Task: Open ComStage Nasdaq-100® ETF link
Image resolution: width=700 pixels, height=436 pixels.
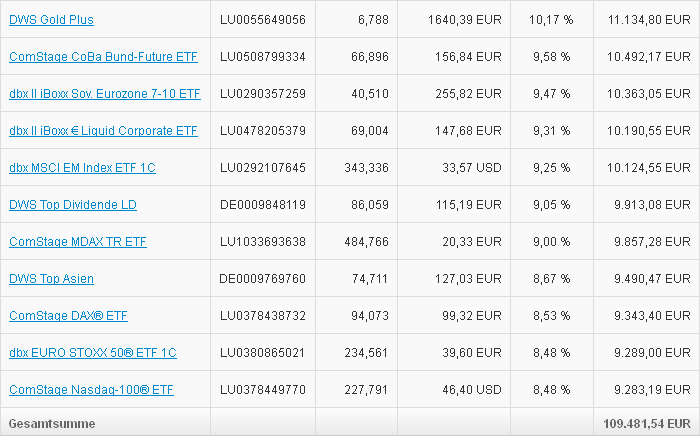Action: coord(92,390)
